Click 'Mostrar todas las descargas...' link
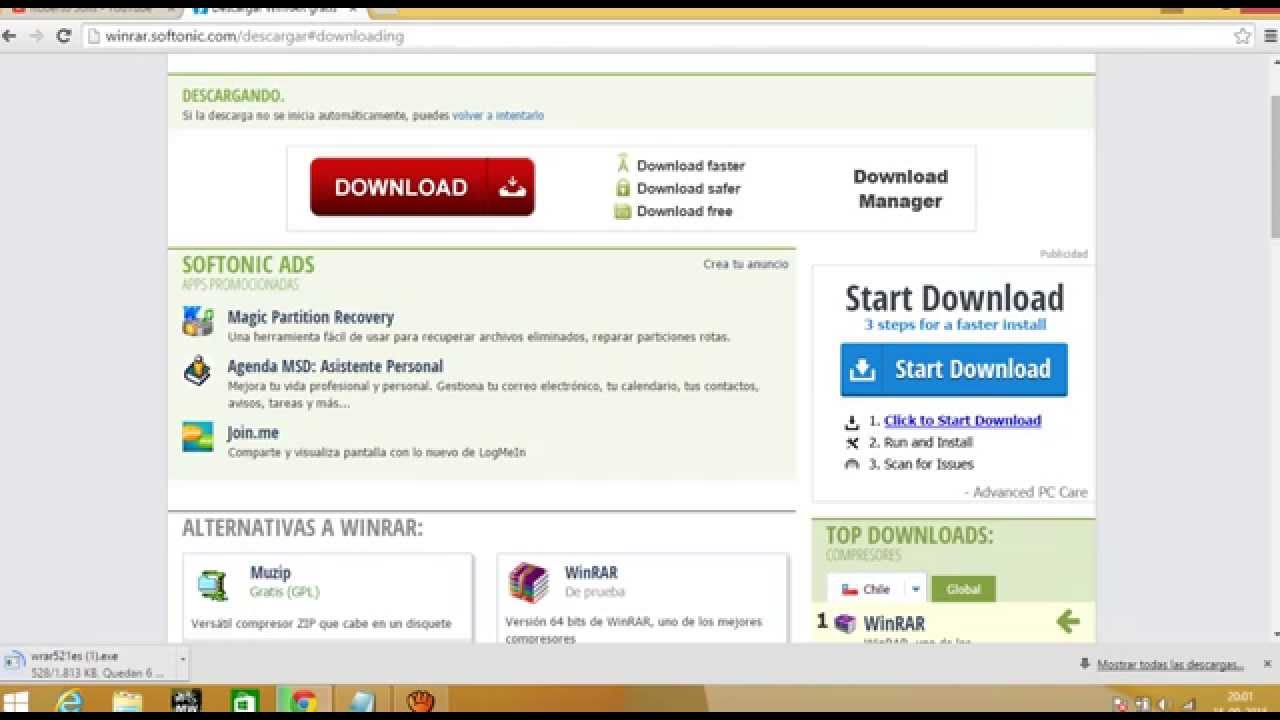This screenshot has height=720, width=1280. tap(1170, 664)
